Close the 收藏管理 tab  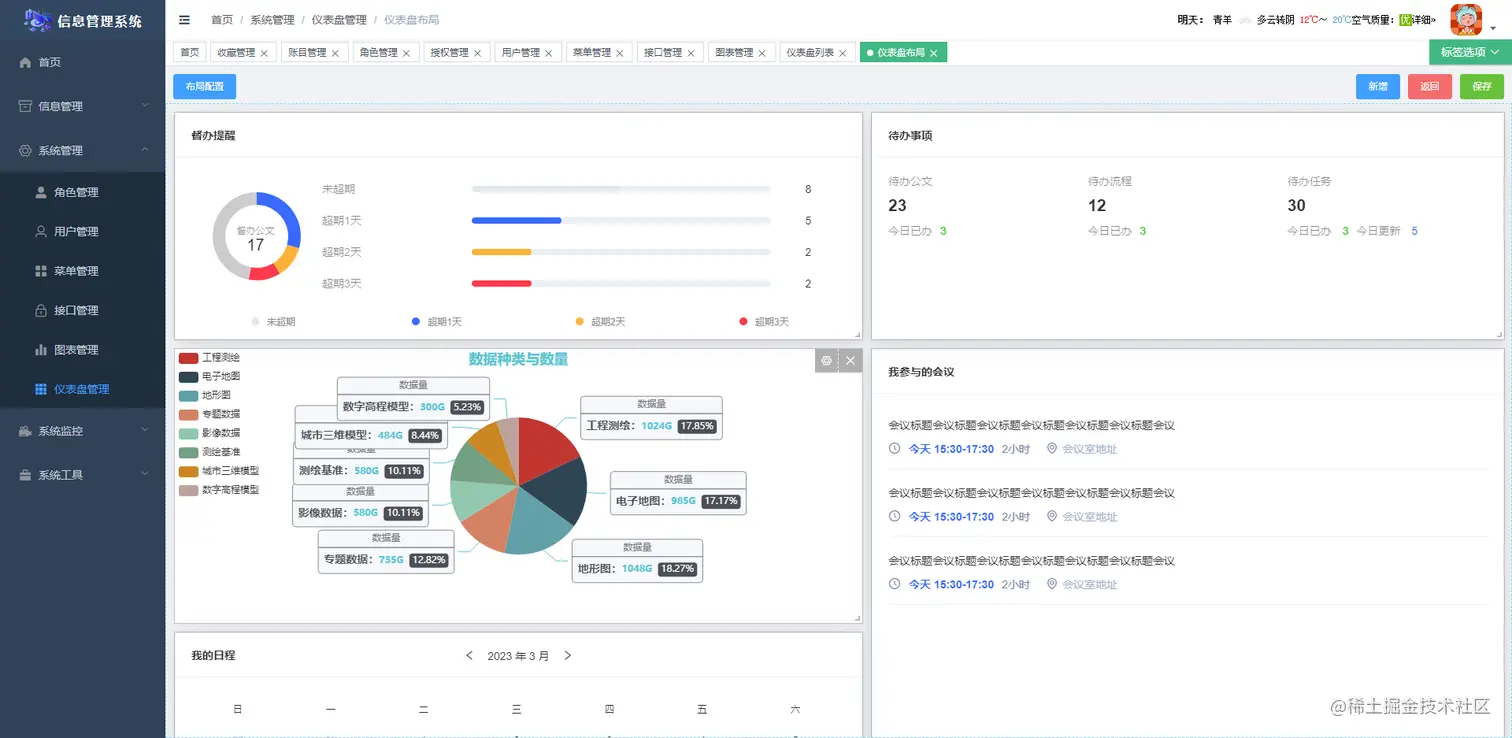click(x=264, y=53)
